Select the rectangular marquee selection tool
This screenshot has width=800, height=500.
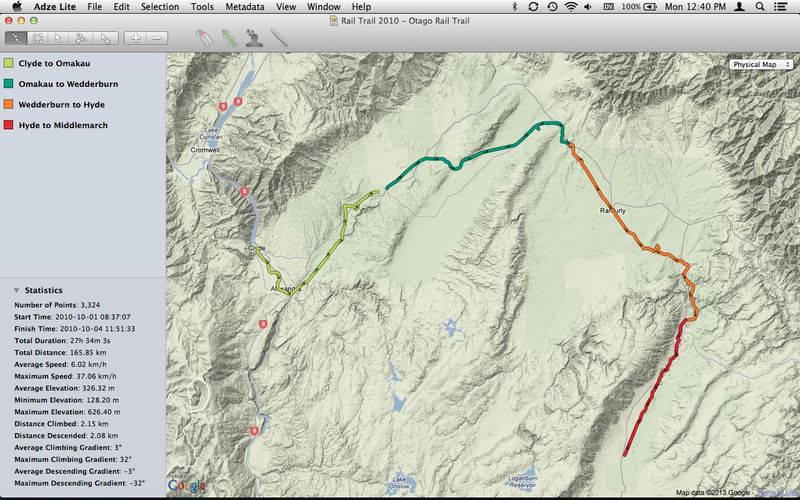[39, 38]
